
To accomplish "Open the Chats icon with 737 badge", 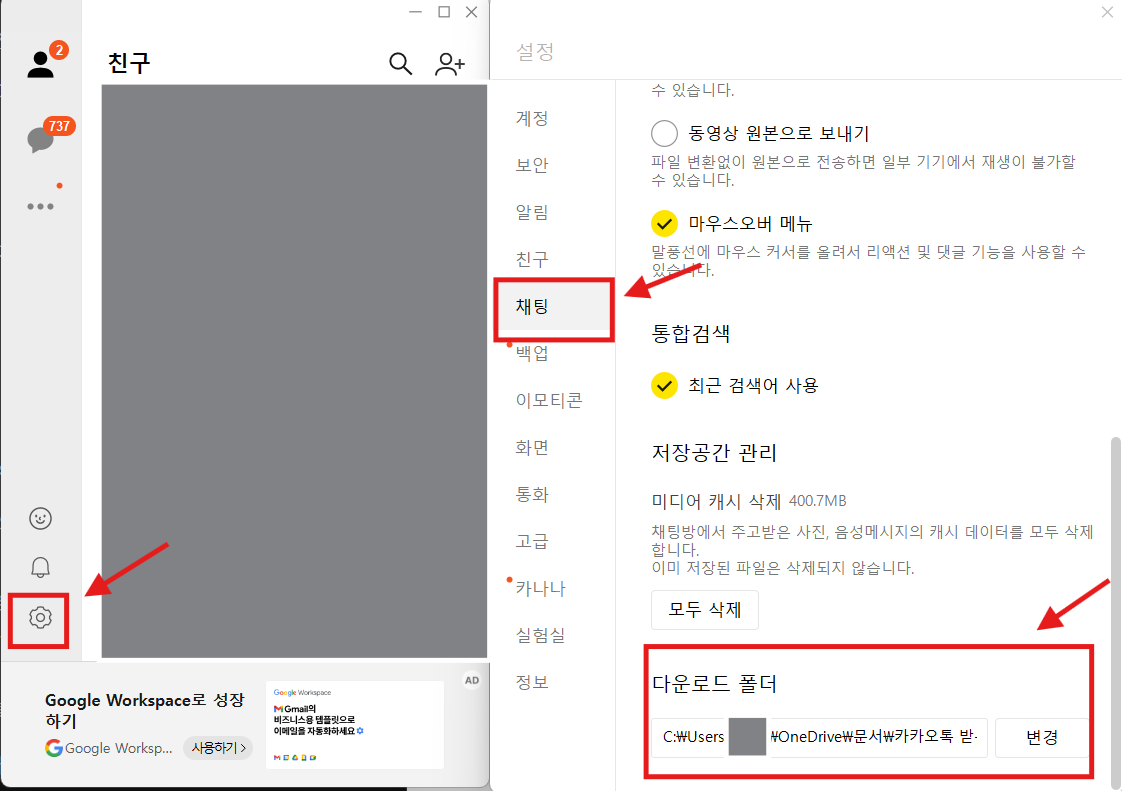I will click(x=41, y=139).
